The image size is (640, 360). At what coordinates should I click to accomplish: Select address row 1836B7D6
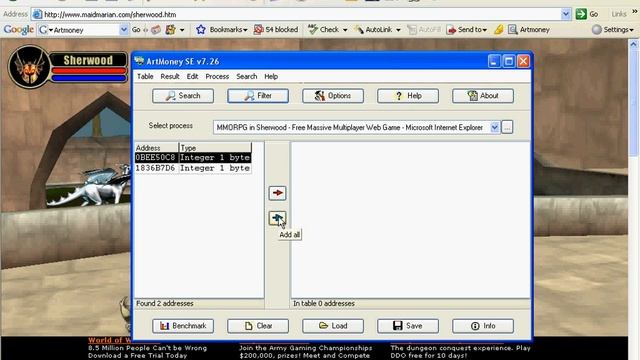point(193,168)
